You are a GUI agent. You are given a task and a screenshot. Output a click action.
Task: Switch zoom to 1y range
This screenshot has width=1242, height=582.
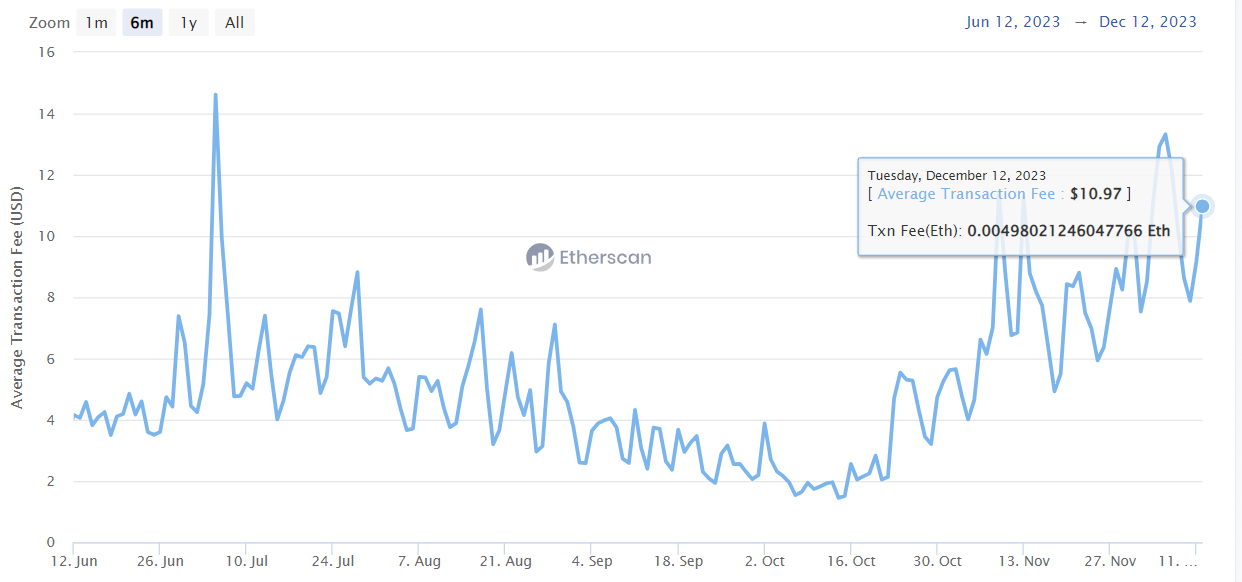point(188,22)
